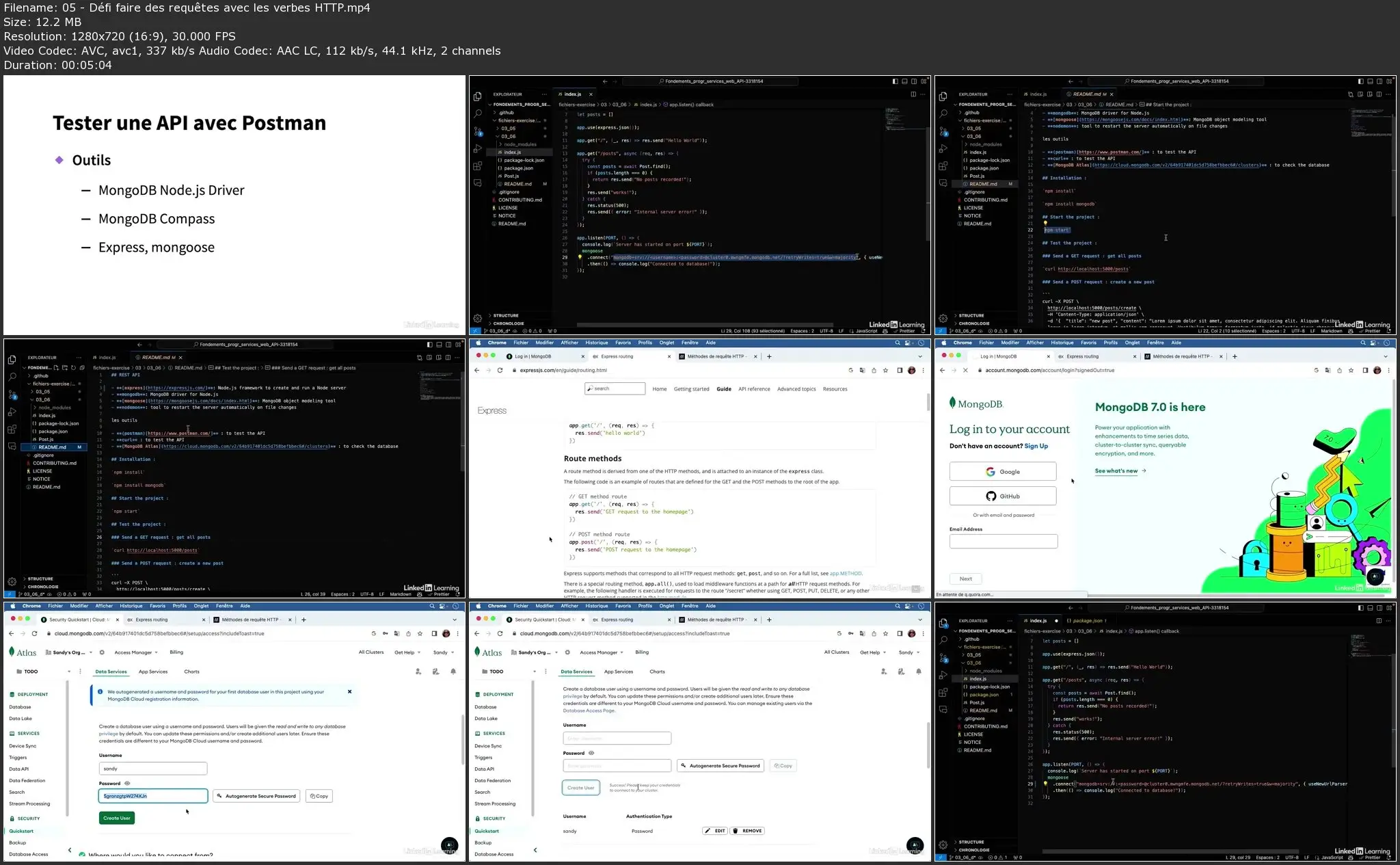Viewport: 1400px width, 865px height.
Task: Expand node_modules folder in VS Code with npm start selected
Action: click(x=984, y=144)
